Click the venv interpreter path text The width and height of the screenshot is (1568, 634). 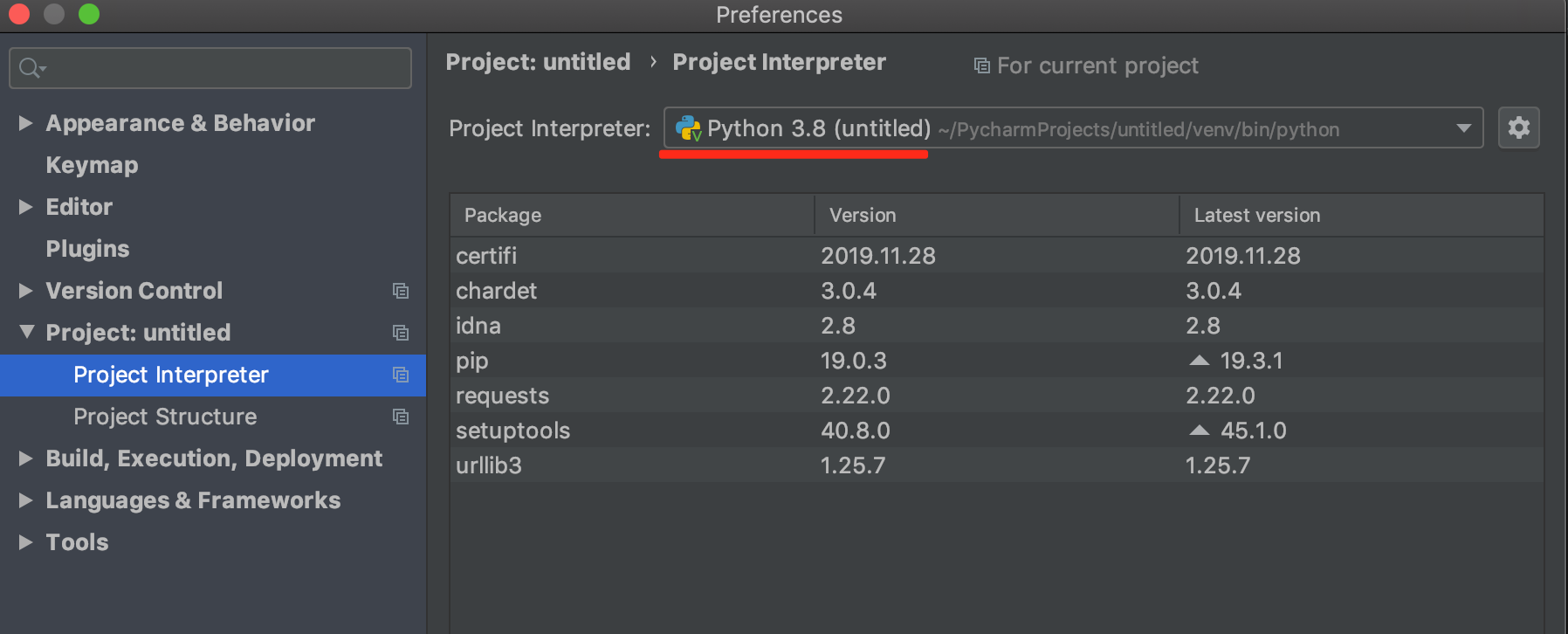pyautogui.click(x=1138, y=130)
